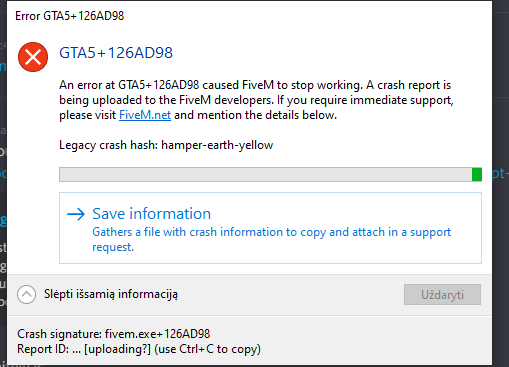
Task: Click the blue GTA5+126AD98 heading
Action: [116, 53]
